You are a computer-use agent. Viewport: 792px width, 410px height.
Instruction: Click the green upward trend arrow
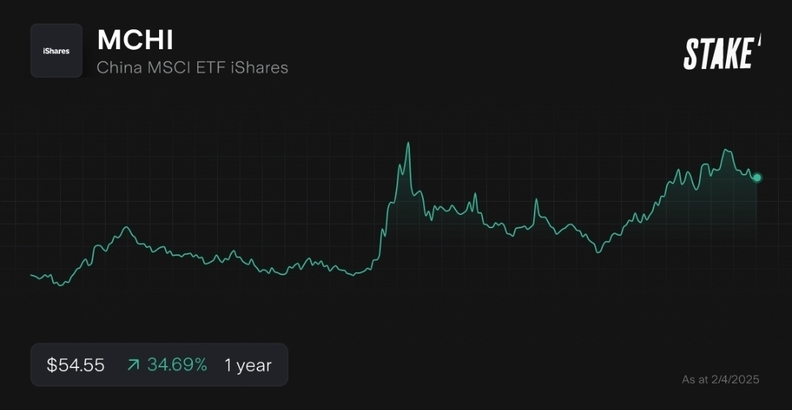click(x=133, y=365)
